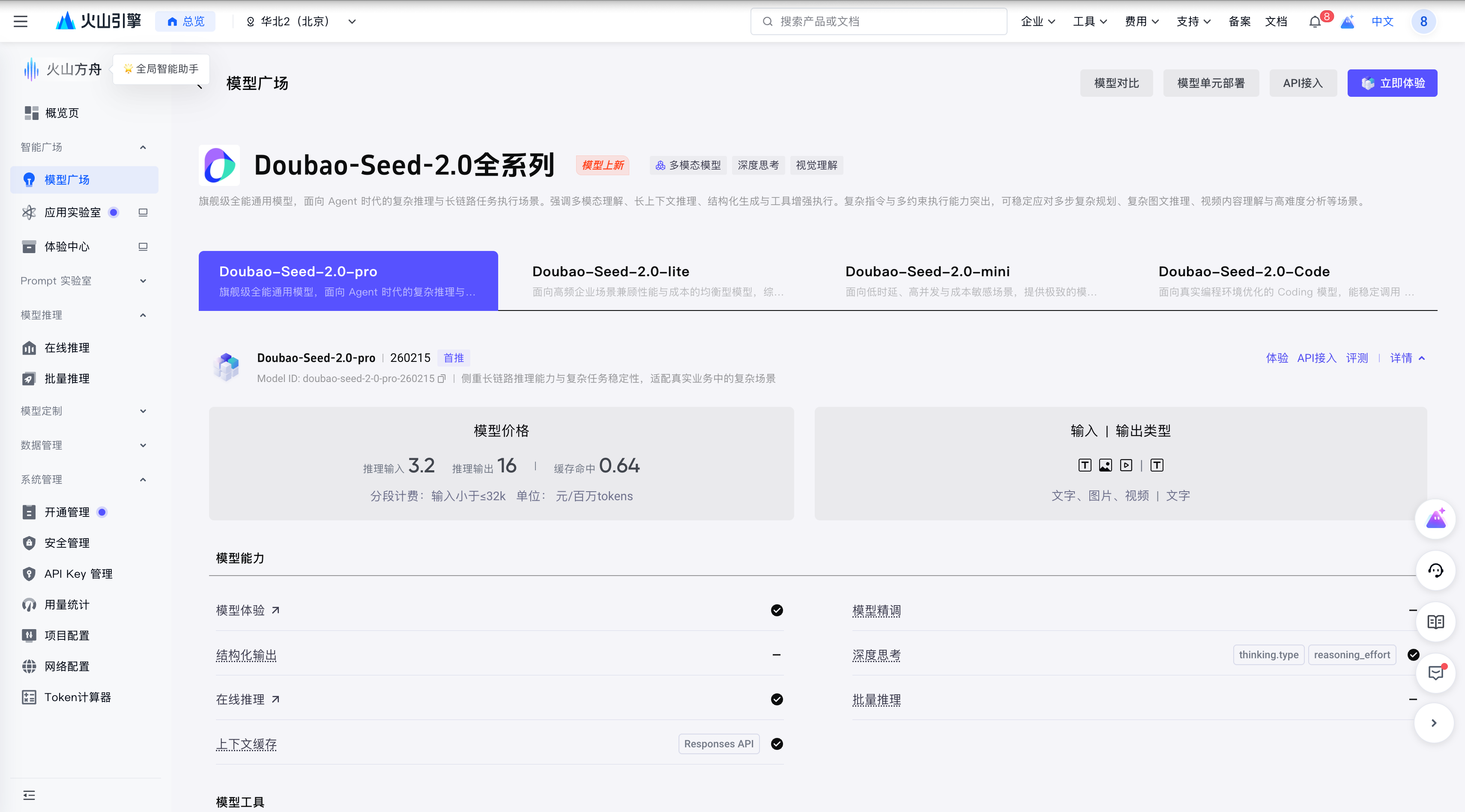Open the hamburger navigation menu
Viewport: 1465px width, 812px height.
click(x=21, y=21)
